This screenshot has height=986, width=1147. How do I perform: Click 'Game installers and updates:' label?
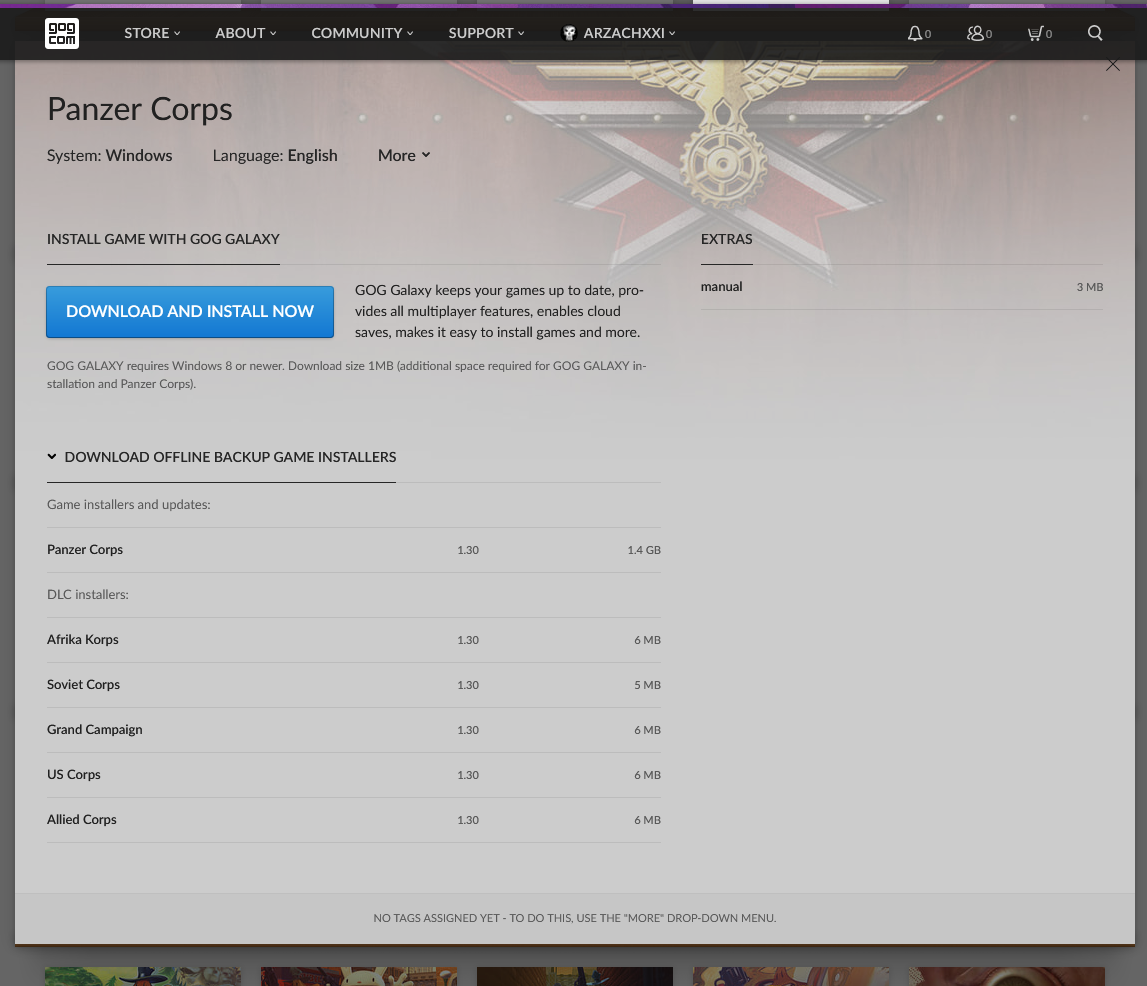129,505
